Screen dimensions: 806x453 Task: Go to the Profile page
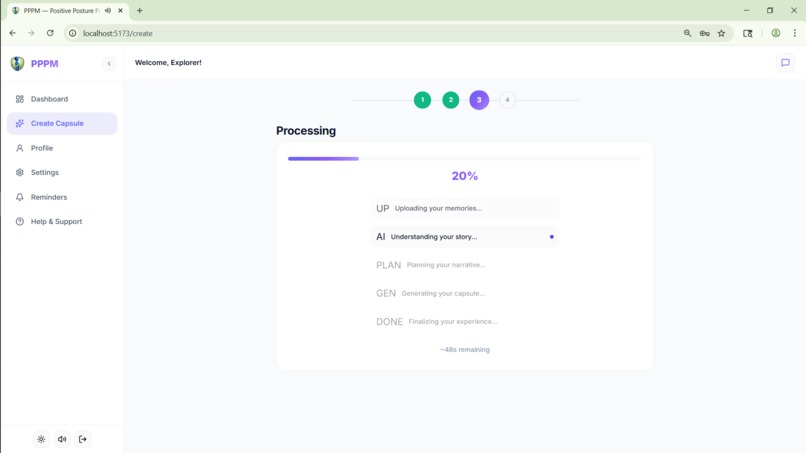[x=62, y=148]
